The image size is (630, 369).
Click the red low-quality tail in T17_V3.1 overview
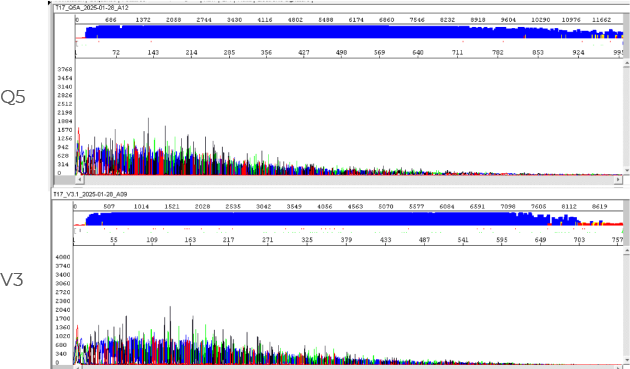pos(601,223)
